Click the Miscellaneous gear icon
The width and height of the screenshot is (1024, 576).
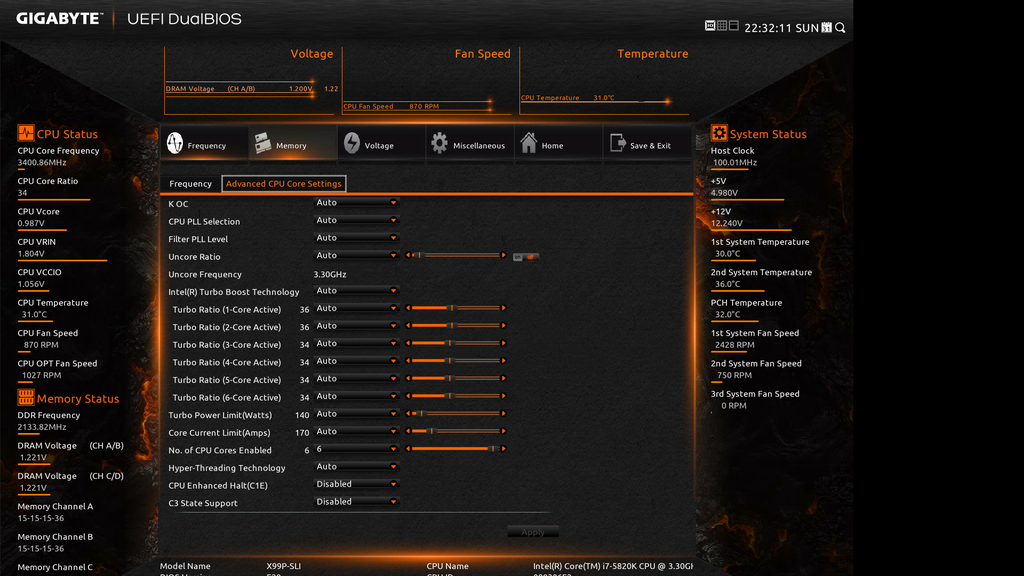(x=440, y=143)
